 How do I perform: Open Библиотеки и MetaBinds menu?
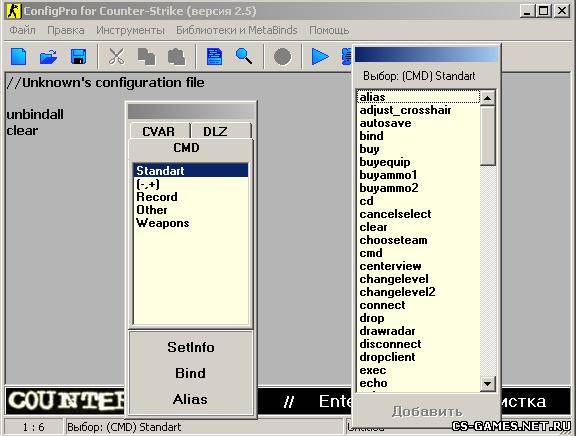click(x=237, y=30)
